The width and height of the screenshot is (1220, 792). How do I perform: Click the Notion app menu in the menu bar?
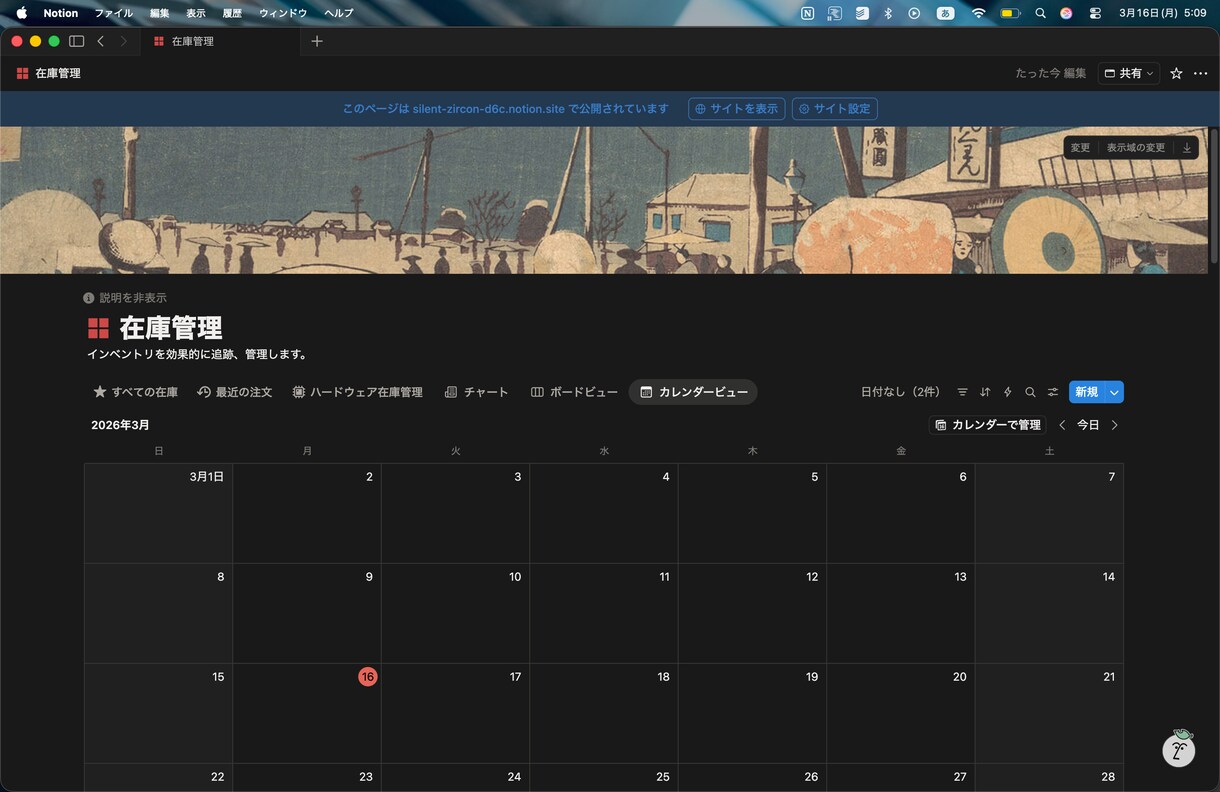tap(60, 13)
